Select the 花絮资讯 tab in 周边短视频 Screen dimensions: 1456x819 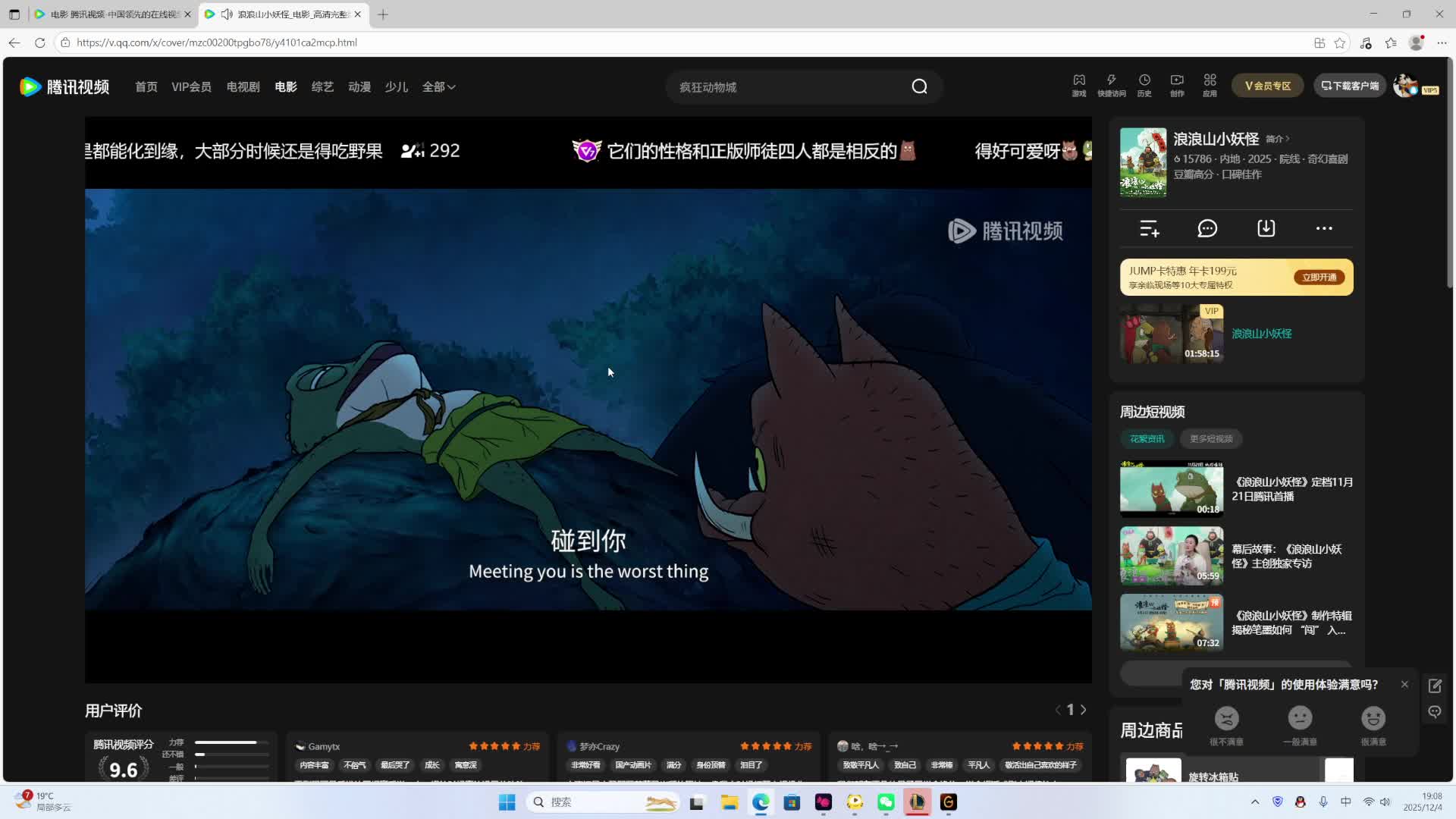tap(1147, 438)
